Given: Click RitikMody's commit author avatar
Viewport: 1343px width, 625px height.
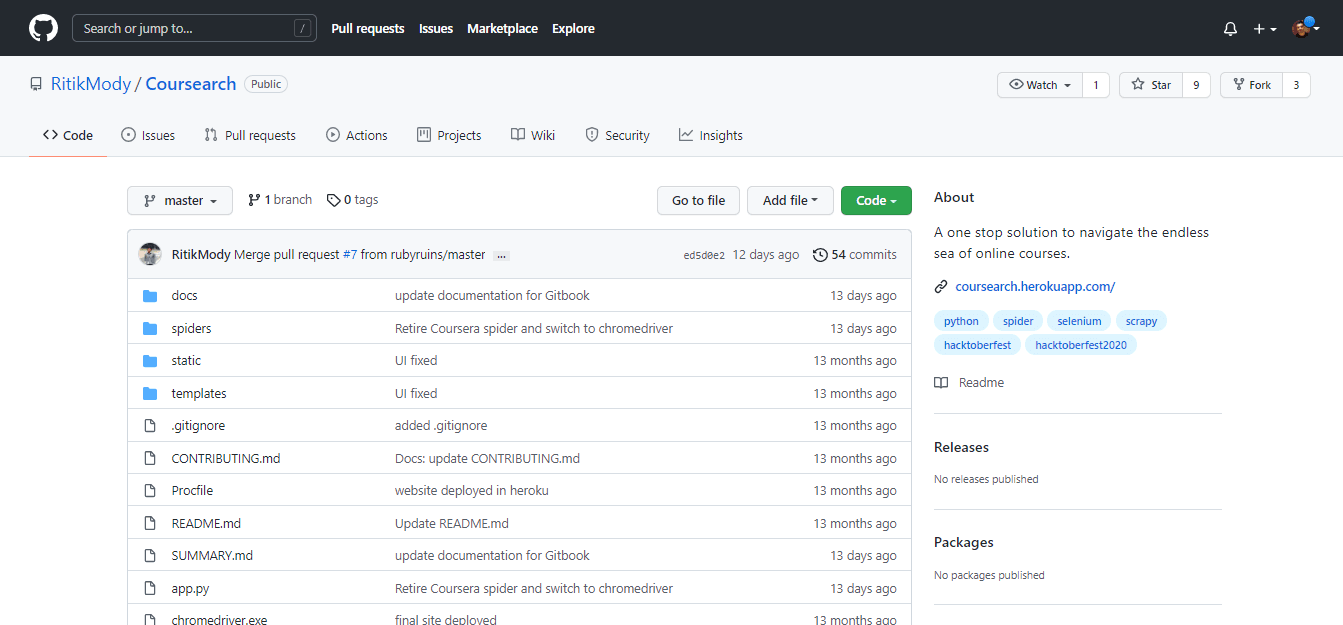Looking at the screenshot, I should click(x=150, y=255).
